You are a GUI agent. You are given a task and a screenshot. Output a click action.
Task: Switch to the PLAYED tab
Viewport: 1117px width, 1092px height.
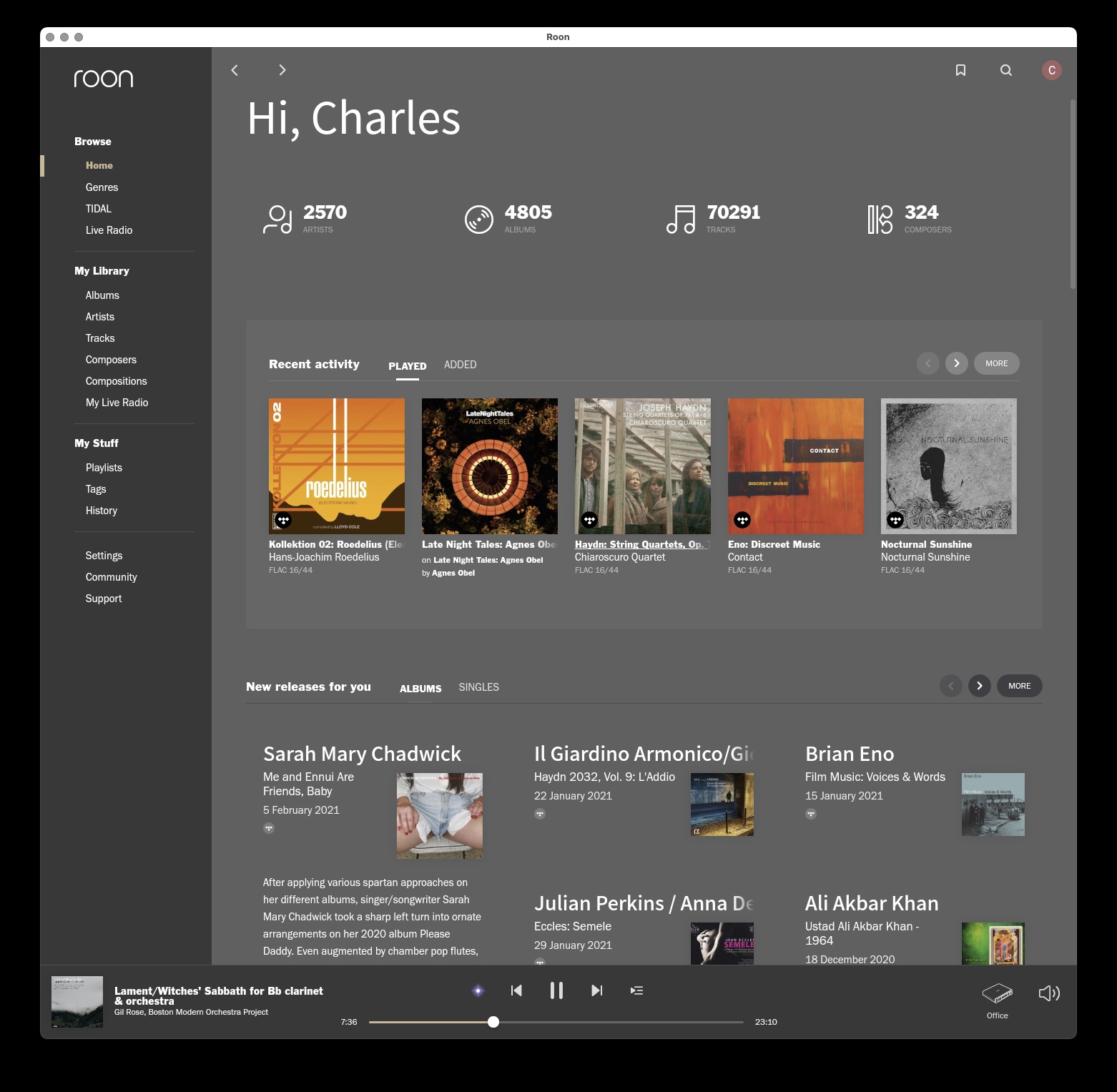(x=408, y=366)
